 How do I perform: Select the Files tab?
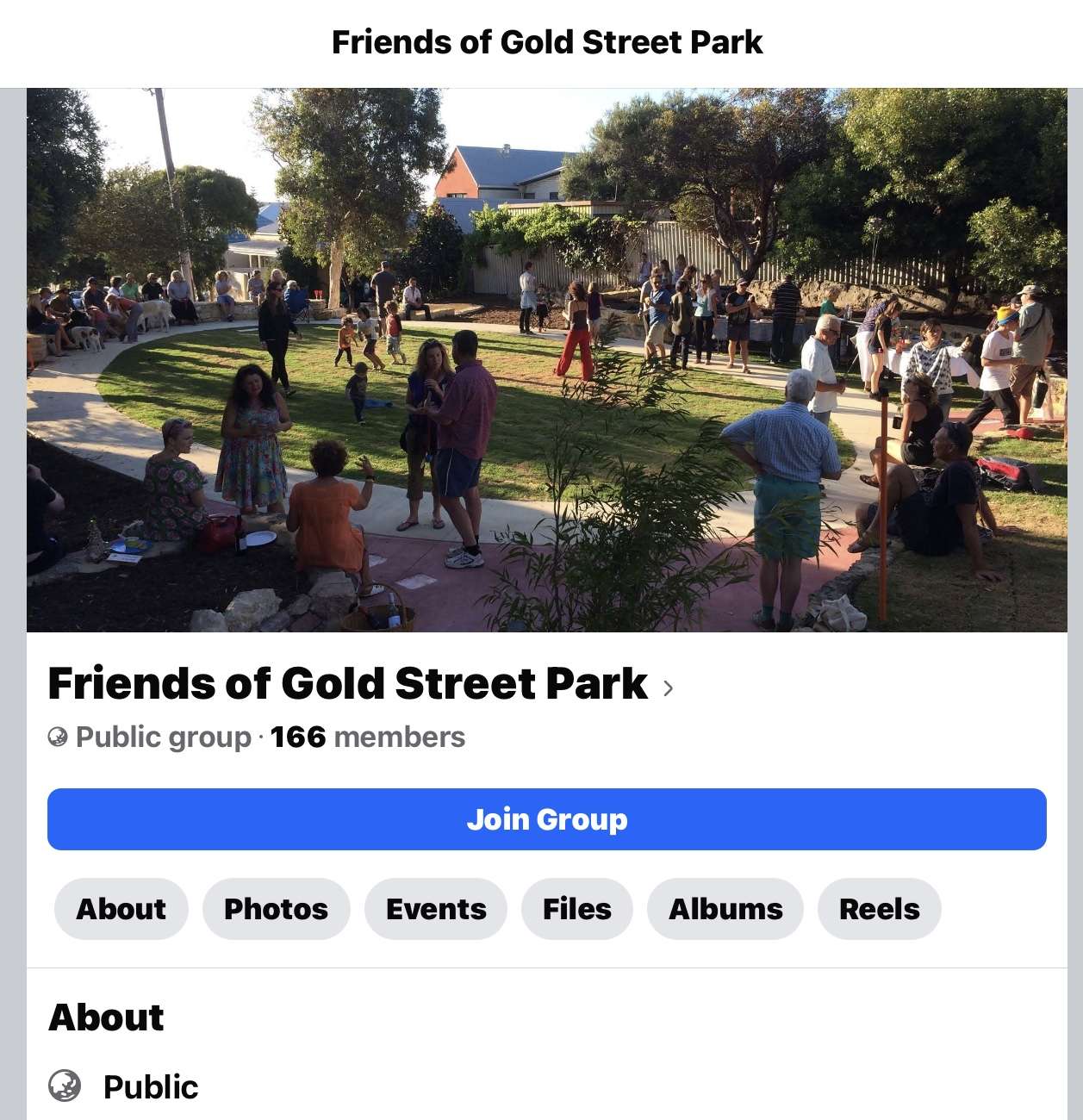click(576, 909)
